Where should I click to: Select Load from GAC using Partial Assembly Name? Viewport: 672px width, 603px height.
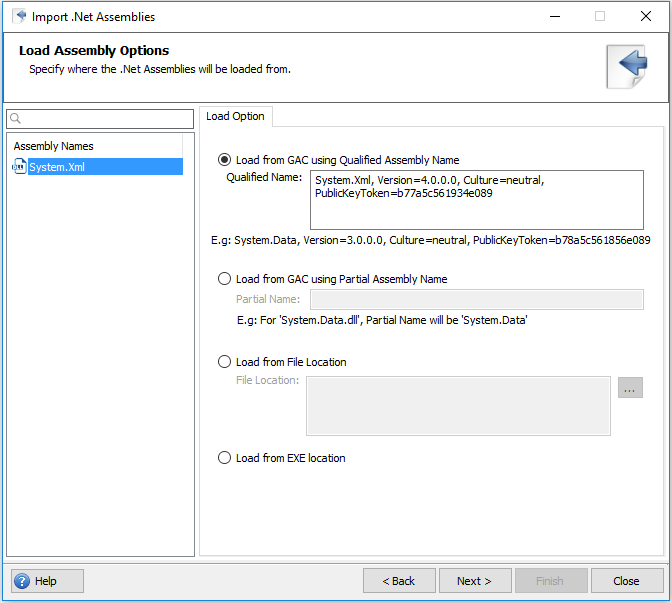pyautogui.click(x=225, y=279)
